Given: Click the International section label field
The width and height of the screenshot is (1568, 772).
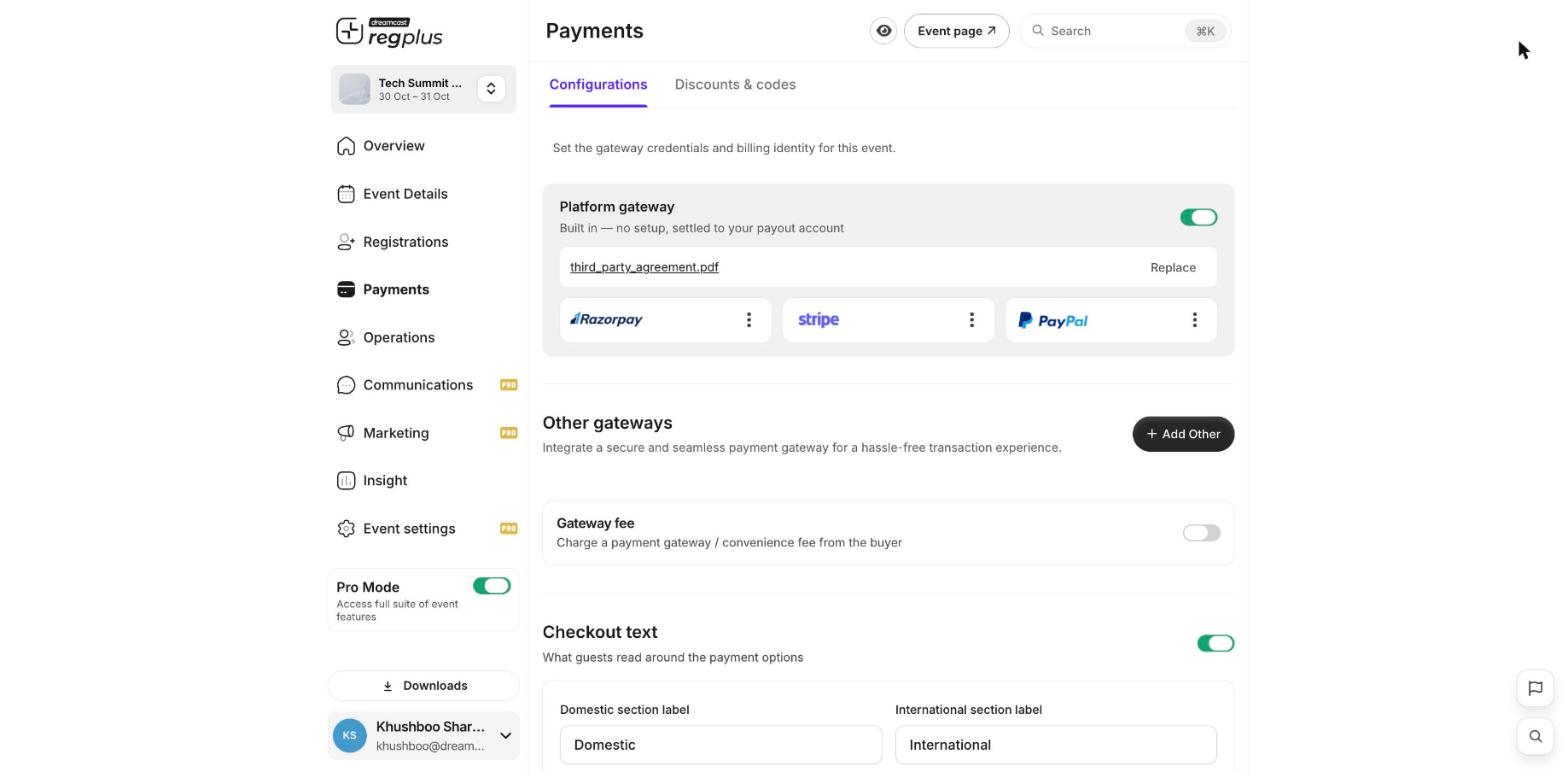Looking at the screenshot, I should [1056, 745].
